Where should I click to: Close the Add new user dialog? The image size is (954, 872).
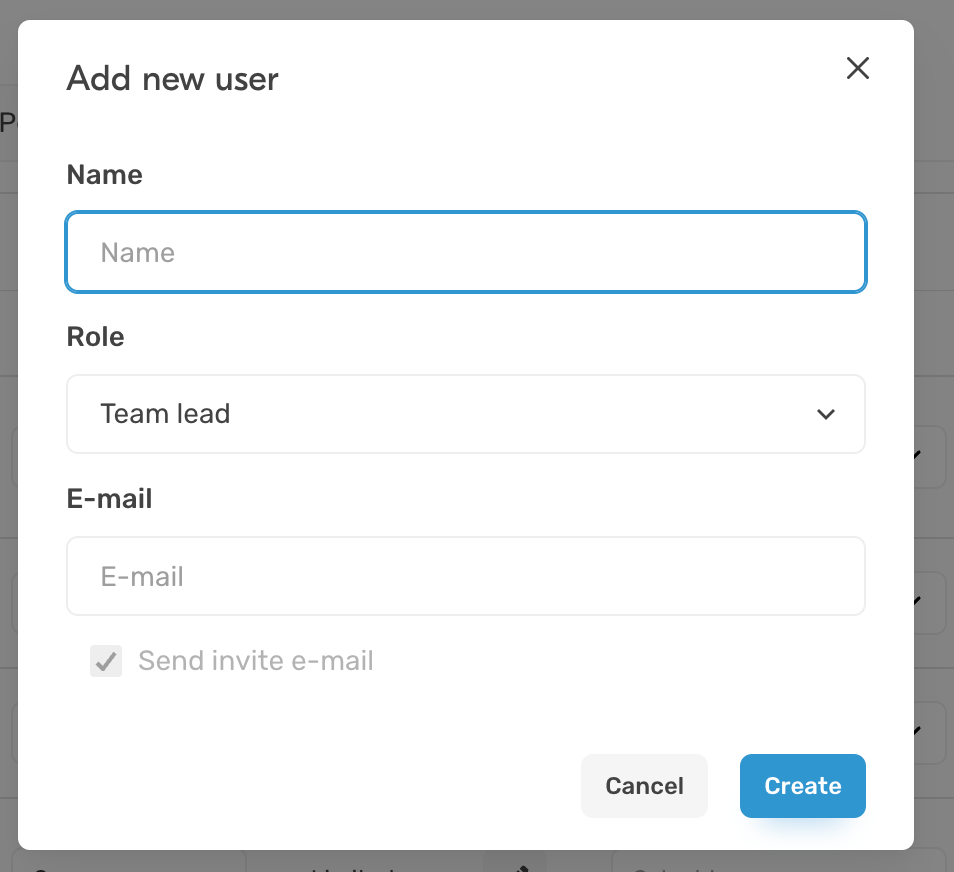(858, 68)
